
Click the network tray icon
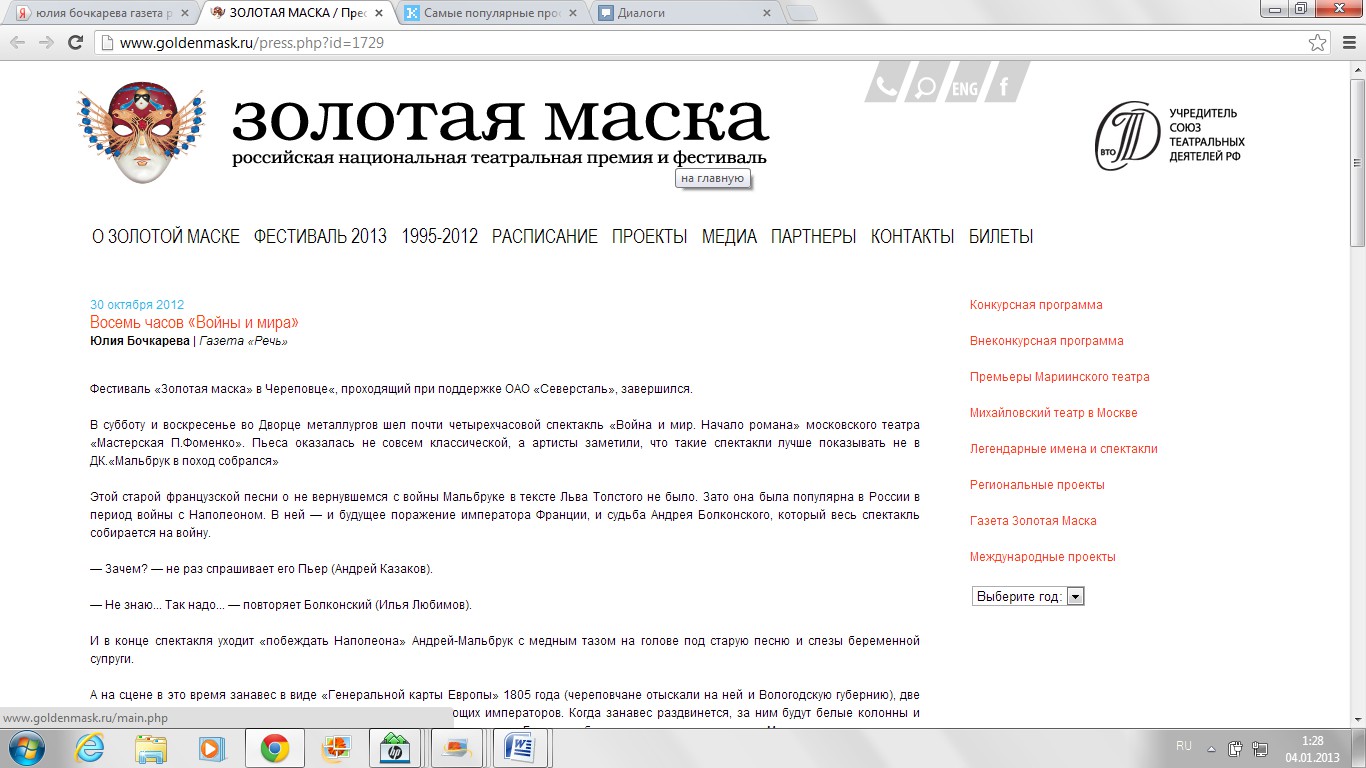point(1260,748)
